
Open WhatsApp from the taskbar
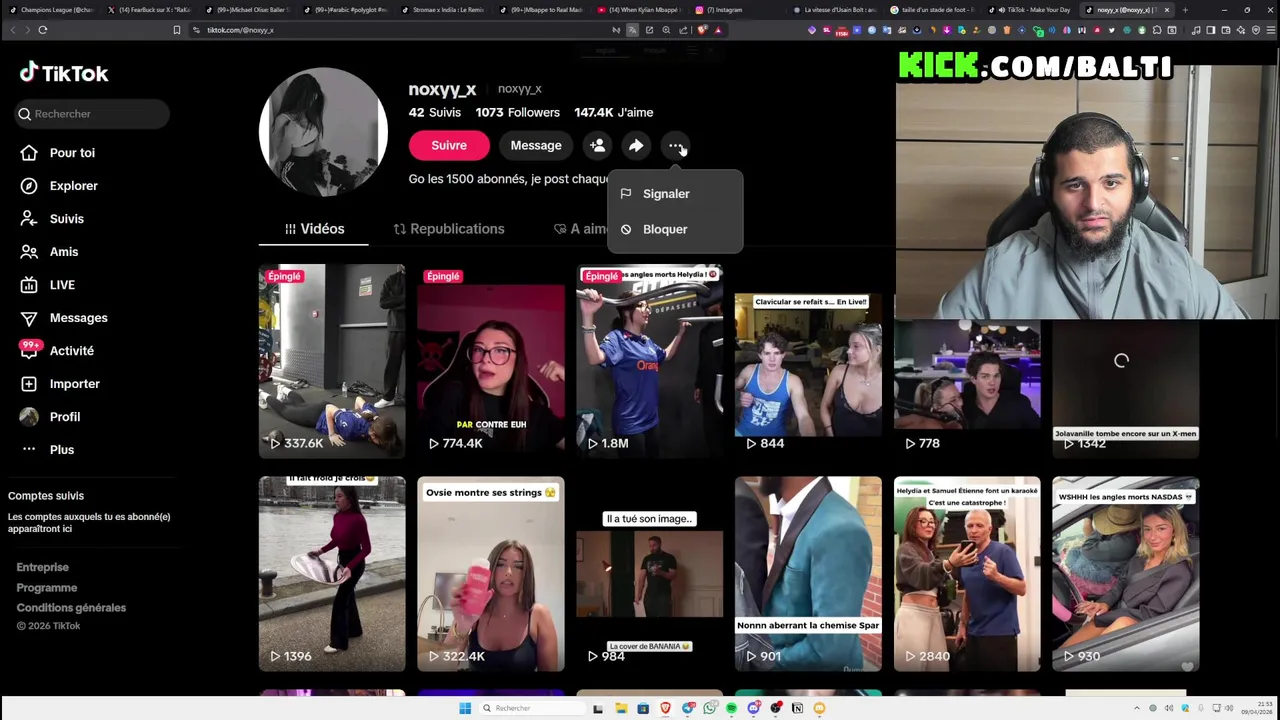pyautogui.click(x=710, y=709)
